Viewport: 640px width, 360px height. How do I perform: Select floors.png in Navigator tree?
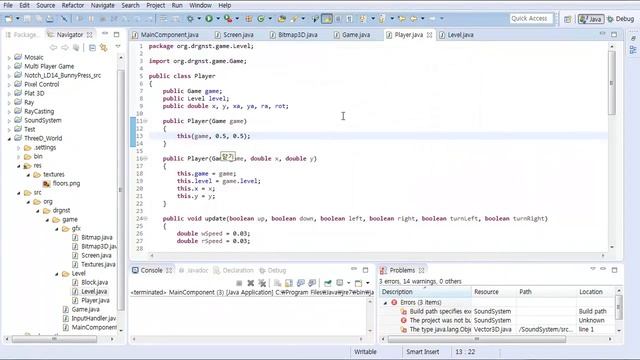[x=61, y=184]
